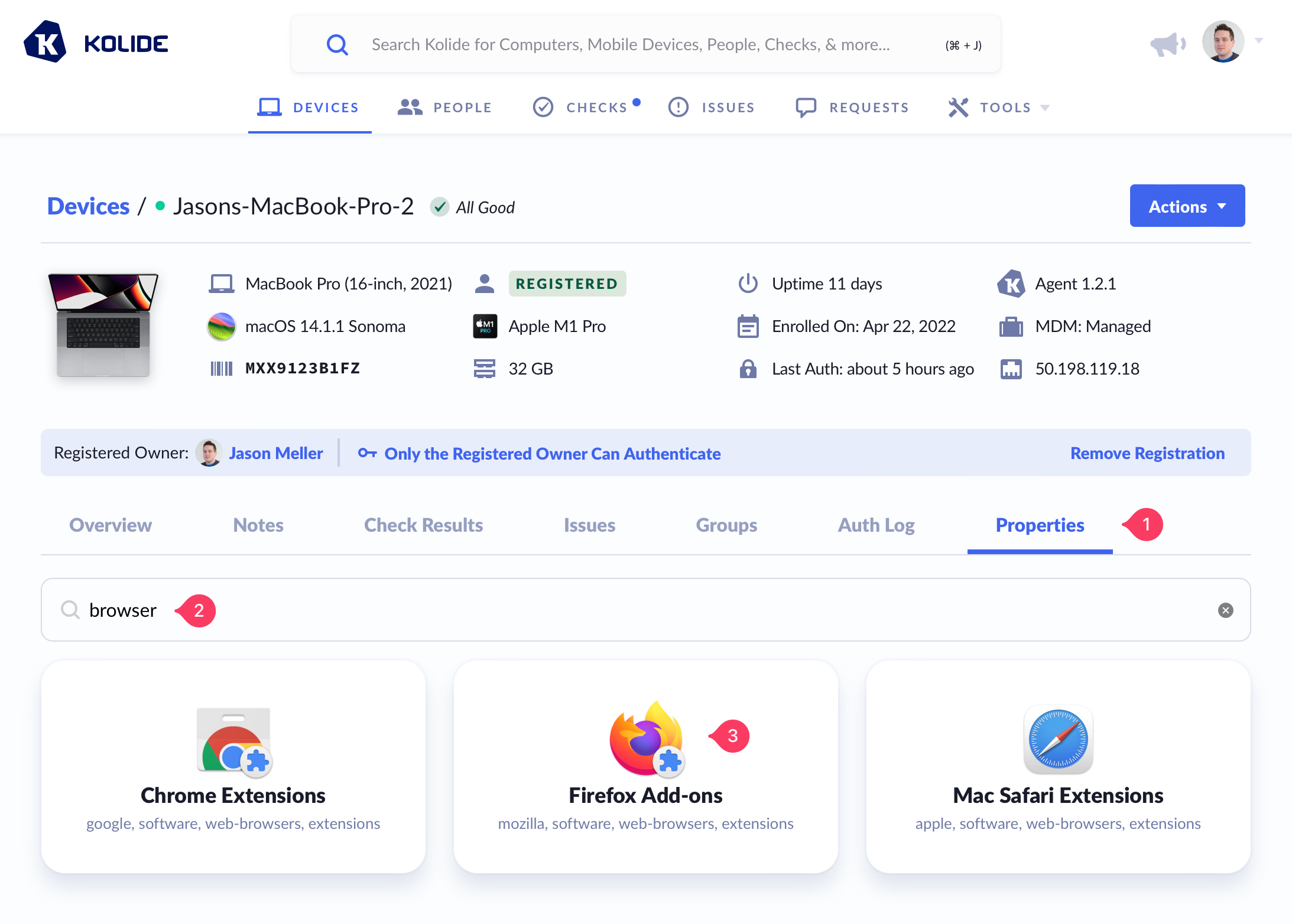The height and width of the screenshot is (924, 1292).
Task: Click the Remove Registration link
Action: tap(1147, 453)
